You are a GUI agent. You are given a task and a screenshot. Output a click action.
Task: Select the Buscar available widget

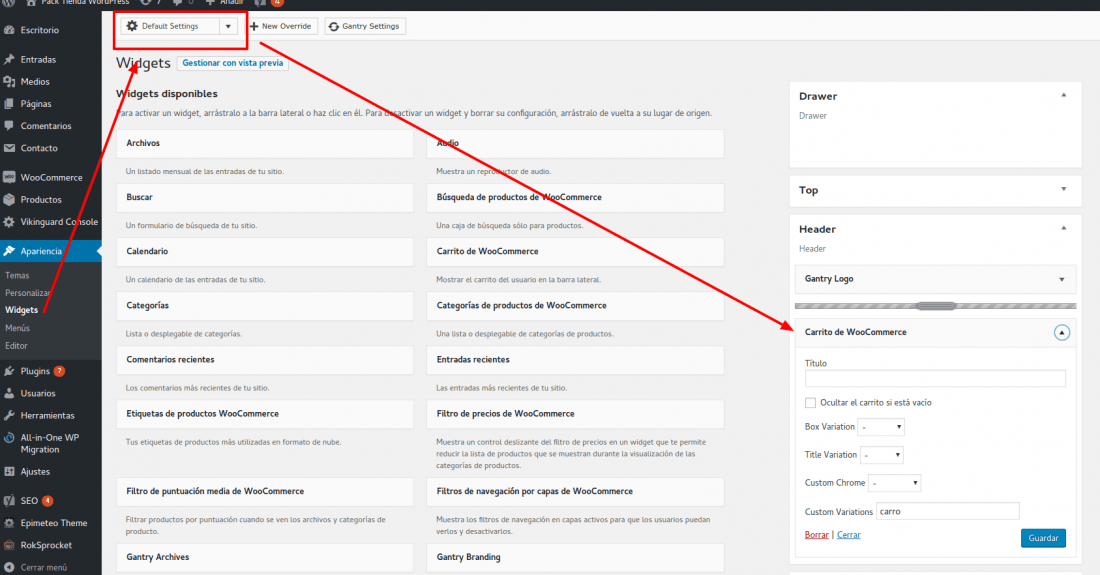point(264,197)
